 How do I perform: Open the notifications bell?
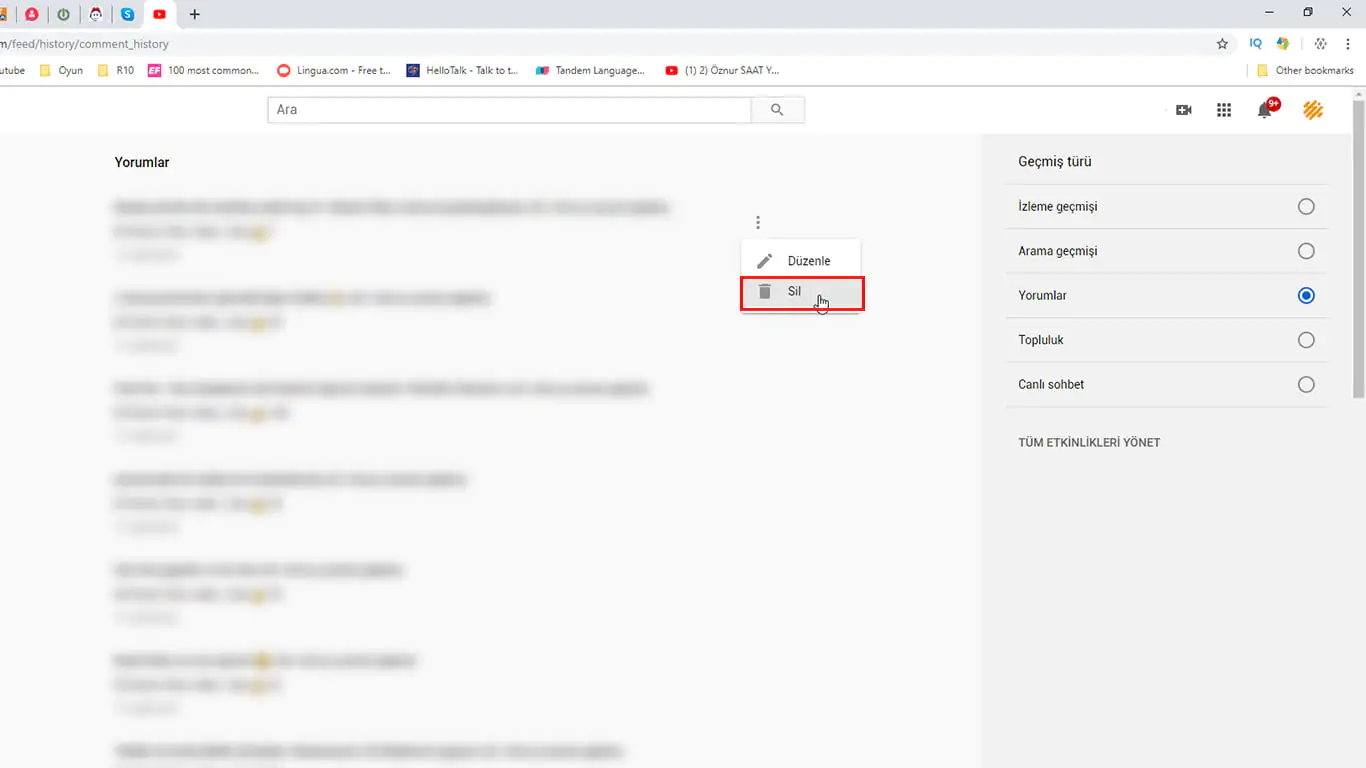click(x=1265, y=110)
